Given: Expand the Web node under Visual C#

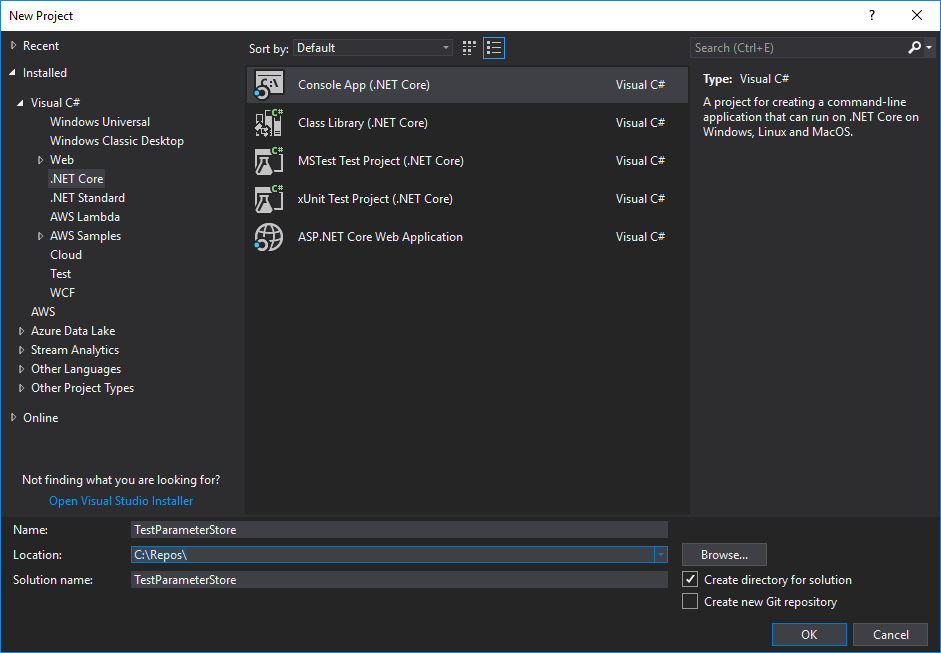Looking at the screenshot, I should (x=41, y=160).
